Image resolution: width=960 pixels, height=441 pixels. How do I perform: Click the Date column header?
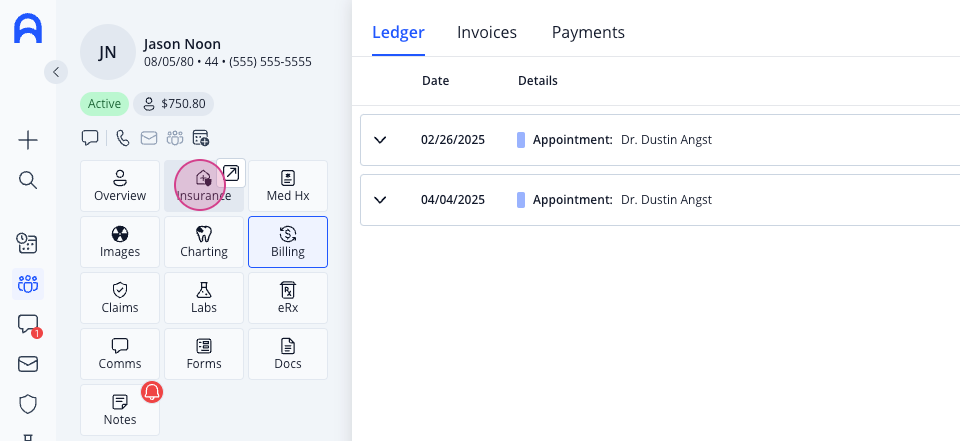[x=435, y=81]
